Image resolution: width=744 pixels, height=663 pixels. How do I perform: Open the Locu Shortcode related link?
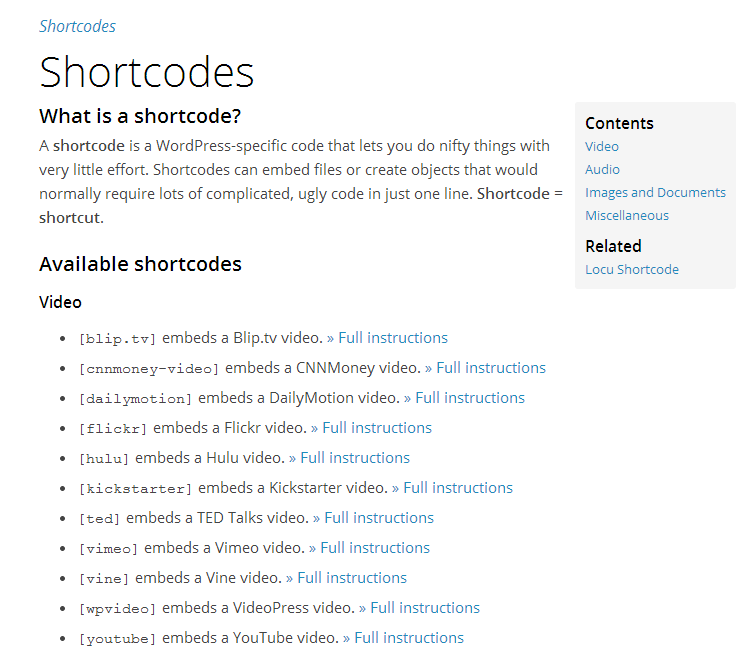point(632,269)
